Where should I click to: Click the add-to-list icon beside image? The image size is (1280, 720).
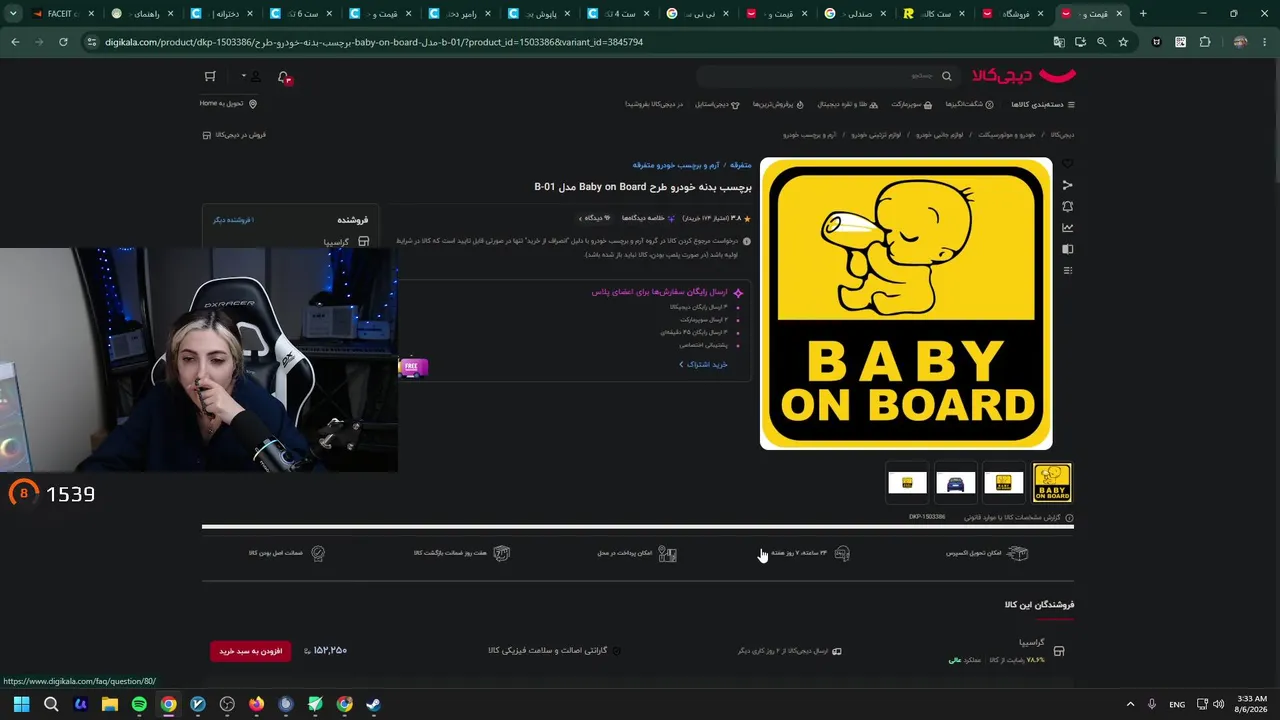click(x=1067, y=270)
